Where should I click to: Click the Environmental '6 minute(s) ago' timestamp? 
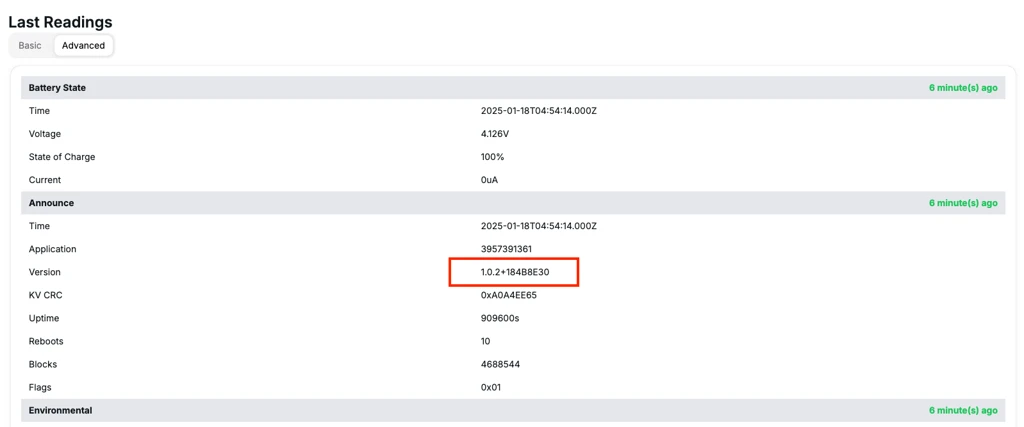point(962,410)
